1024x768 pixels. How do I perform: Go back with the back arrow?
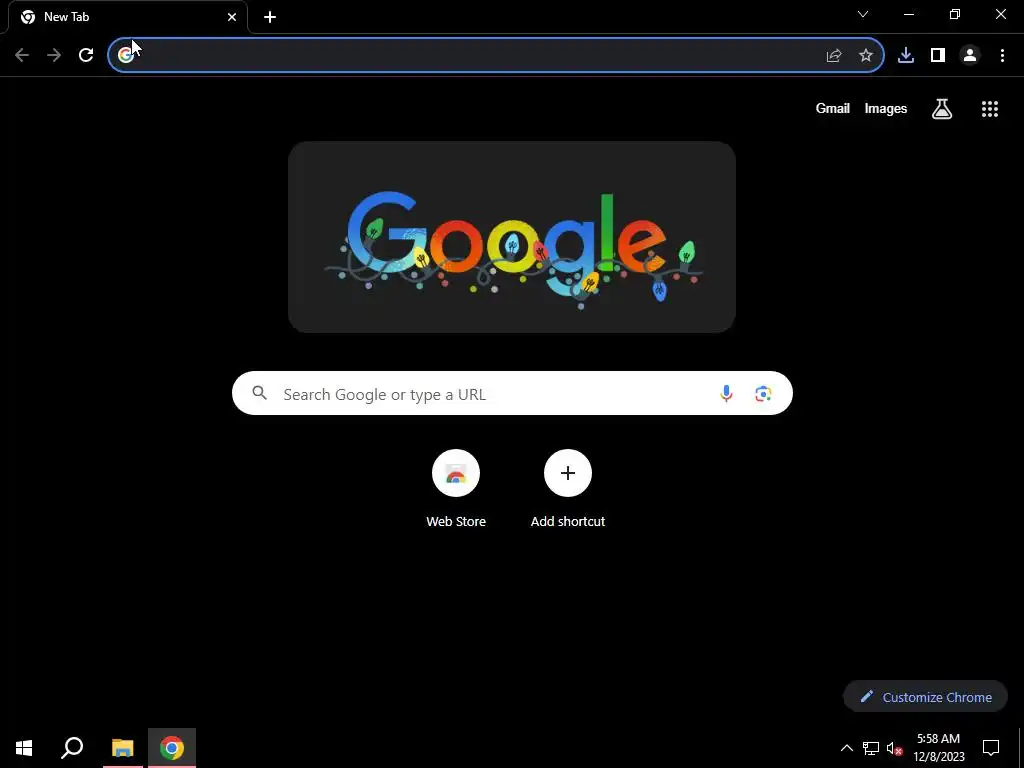[22, 56]
